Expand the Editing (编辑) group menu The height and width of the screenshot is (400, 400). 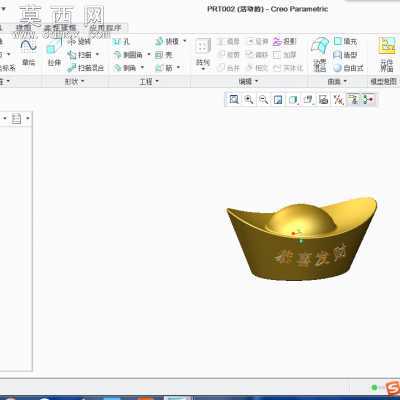click(248, 81)
